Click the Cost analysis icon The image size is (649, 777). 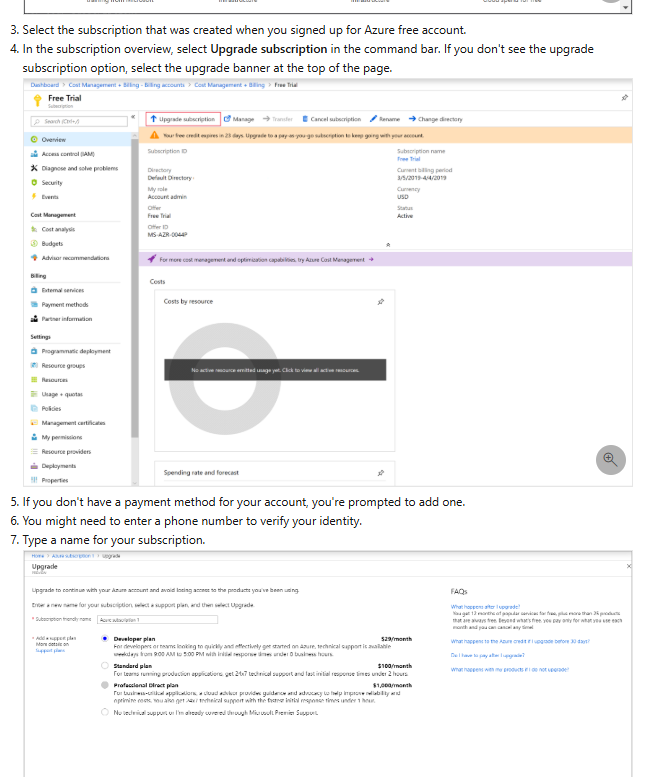coord(34,229)
